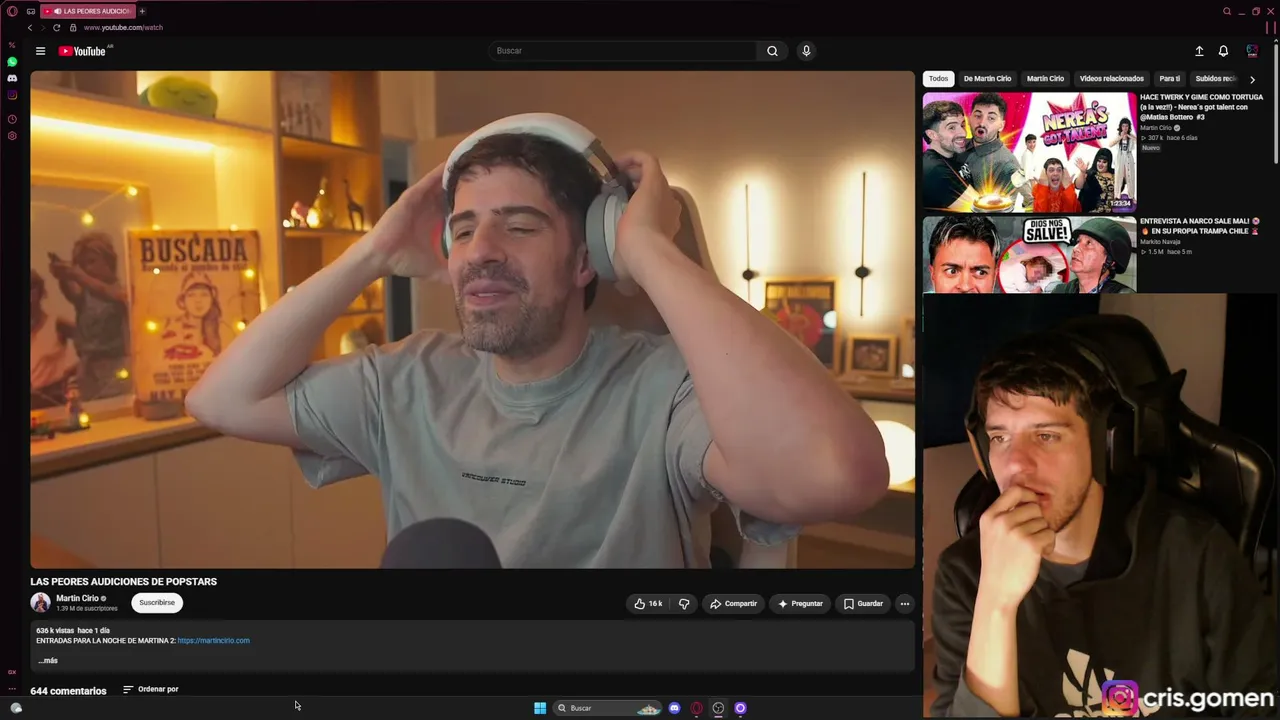The height and width of the screenshot is (720, 1280).
Task: Click the Compartir share button
Action: [x=733, y=604]
